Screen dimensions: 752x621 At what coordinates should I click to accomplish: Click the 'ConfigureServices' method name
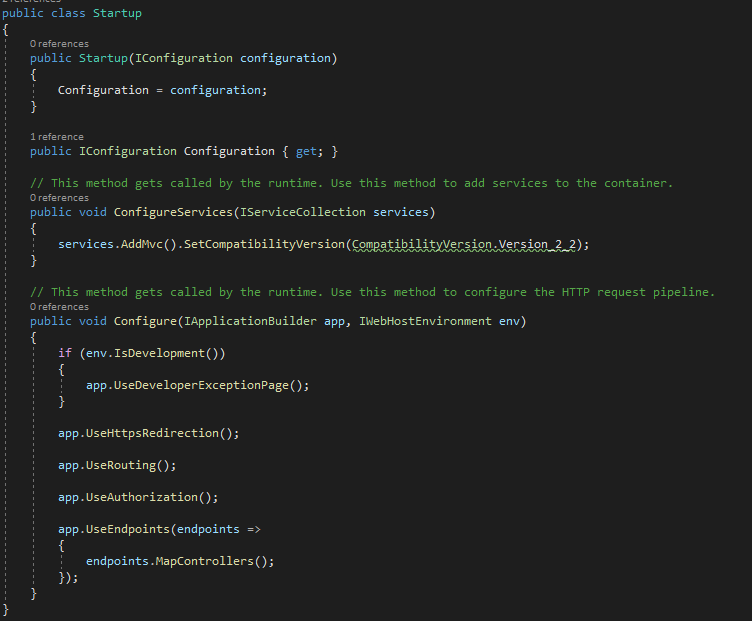(173, 212)
